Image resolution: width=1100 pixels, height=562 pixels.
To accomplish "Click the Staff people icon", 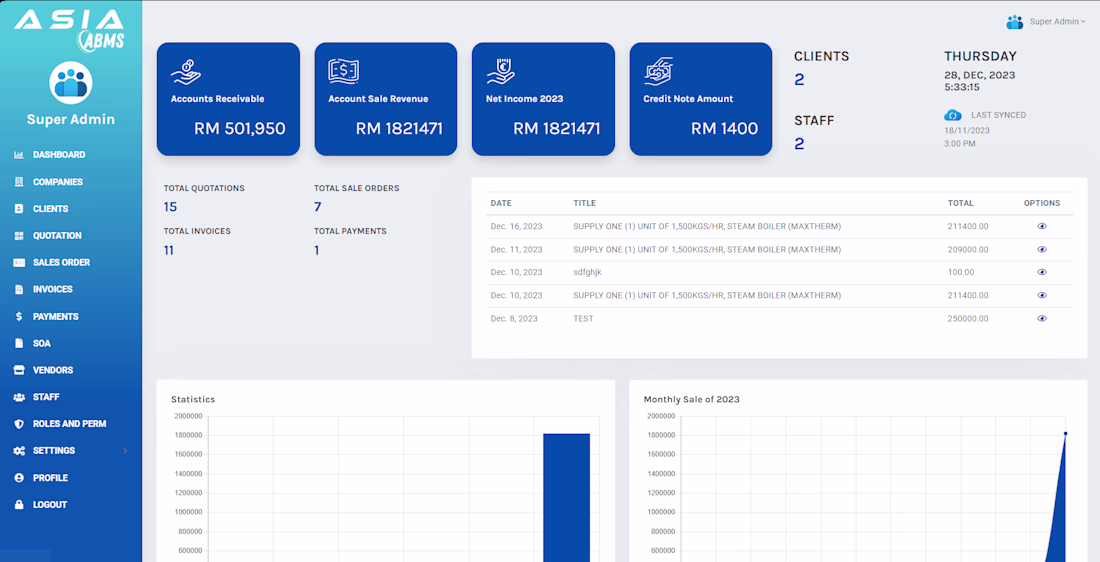I will pos(19,397).
